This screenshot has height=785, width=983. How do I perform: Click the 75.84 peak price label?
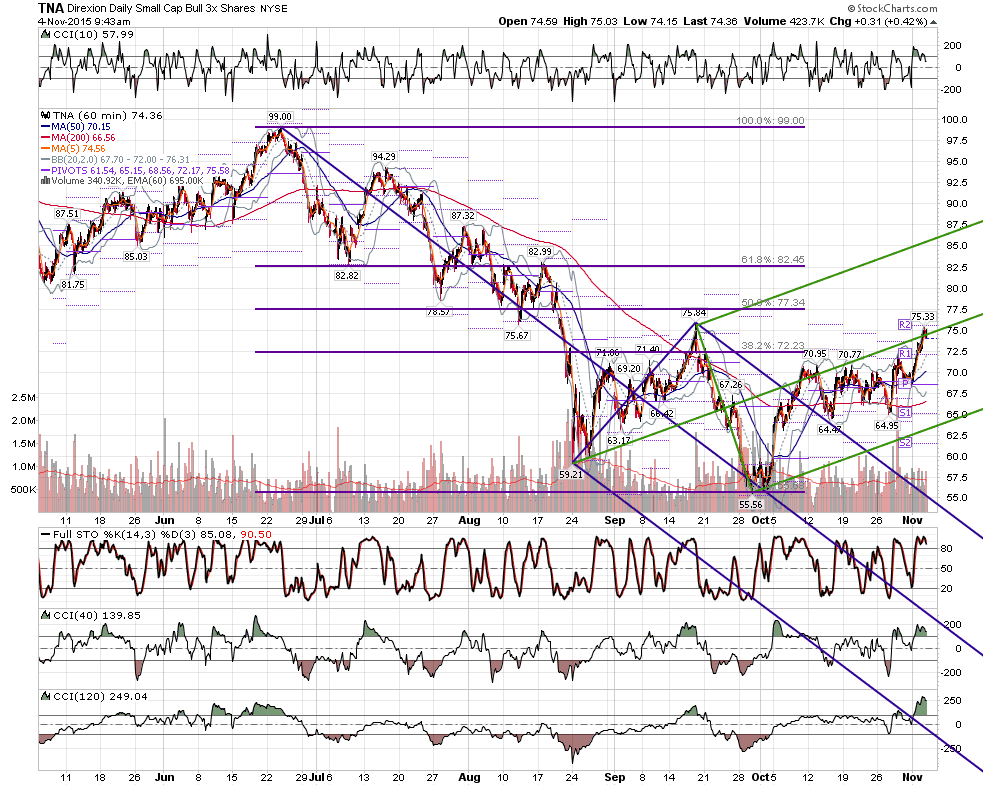coord(694,313)
